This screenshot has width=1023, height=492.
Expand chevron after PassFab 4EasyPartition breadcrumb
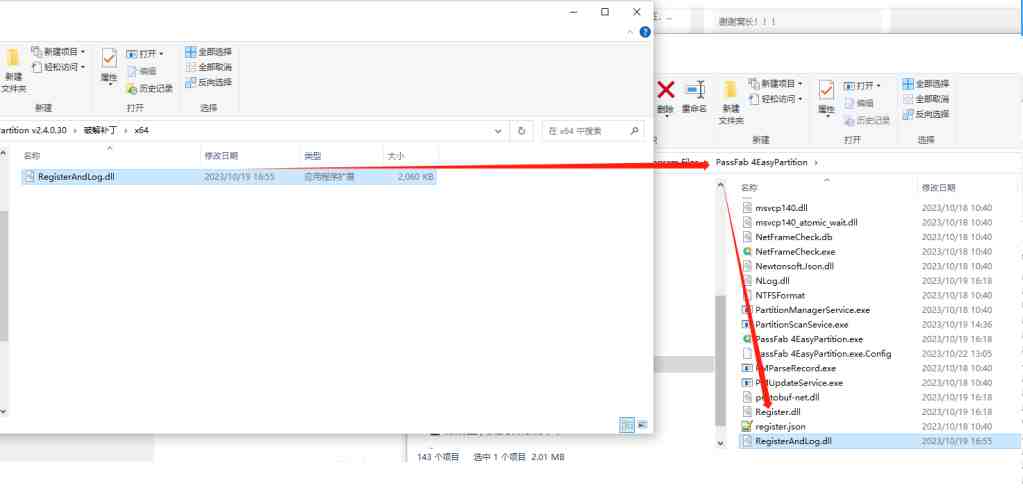pyautogui.click(x=816, y=162)
